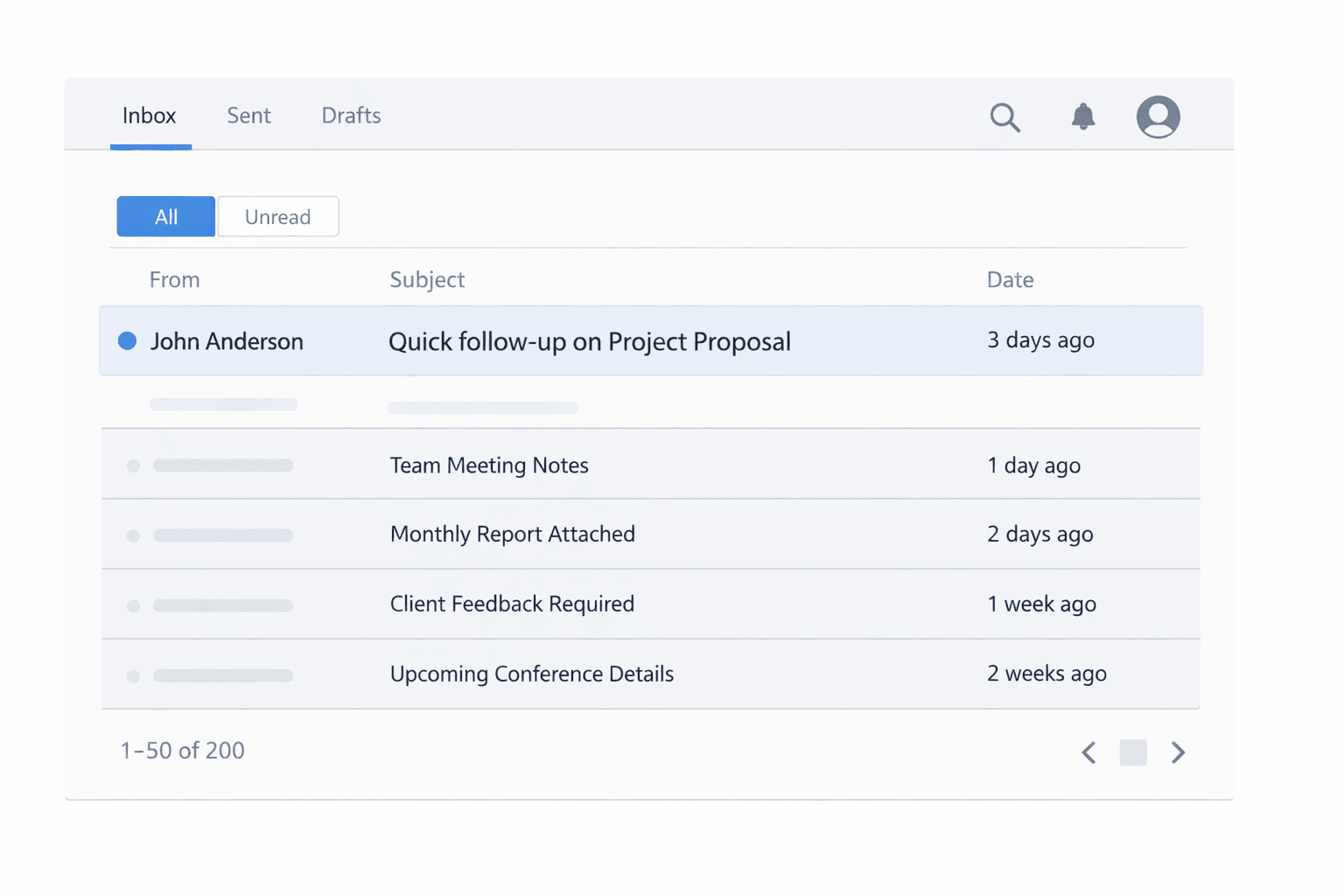This screenshot has width=1344, height=896.
Task: Open the email Upcoming Conference Details
Action: (x=531, y=674)
